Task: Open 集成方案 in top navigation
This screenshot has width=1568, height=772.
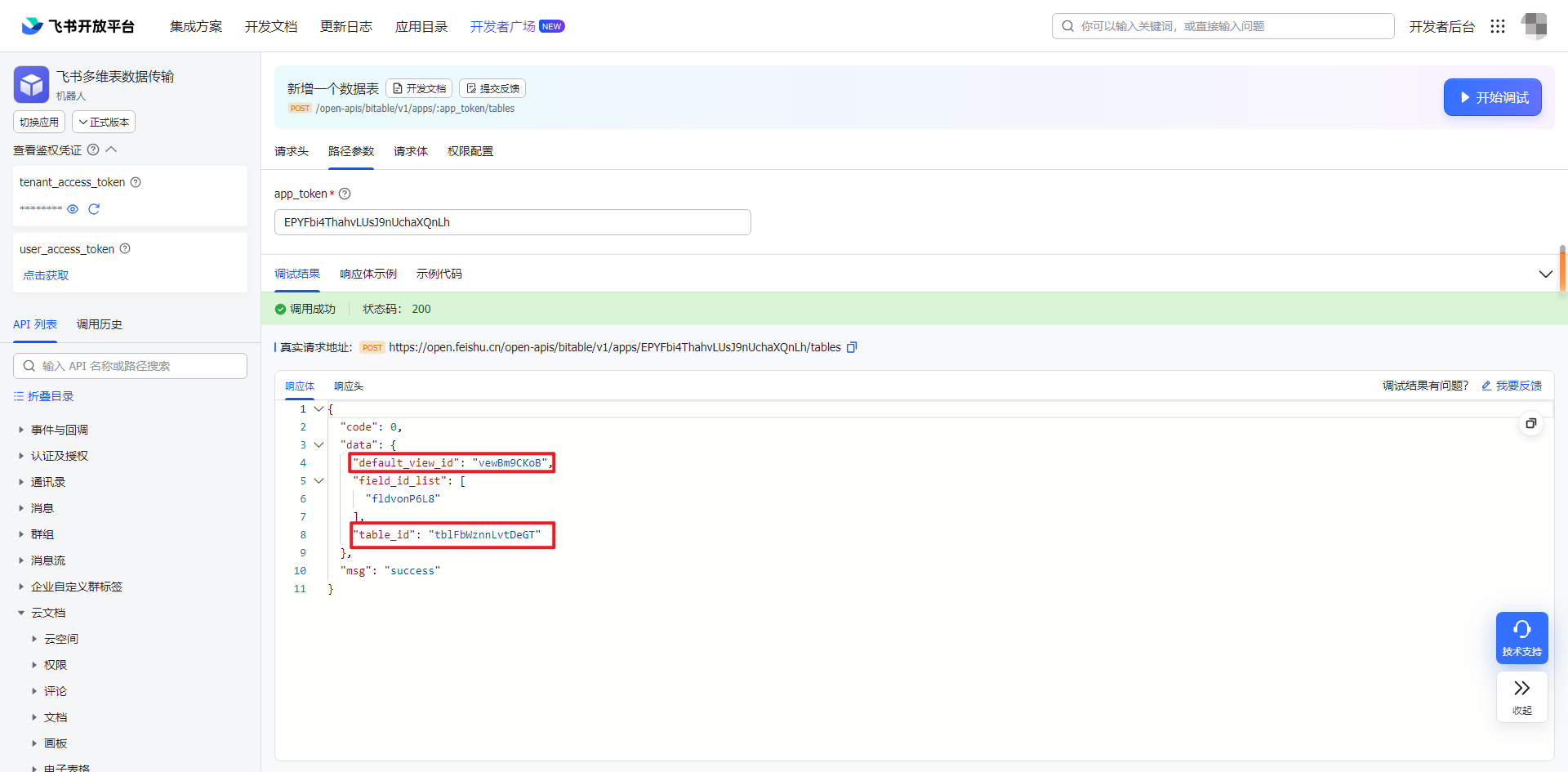Action: point(196,26)
